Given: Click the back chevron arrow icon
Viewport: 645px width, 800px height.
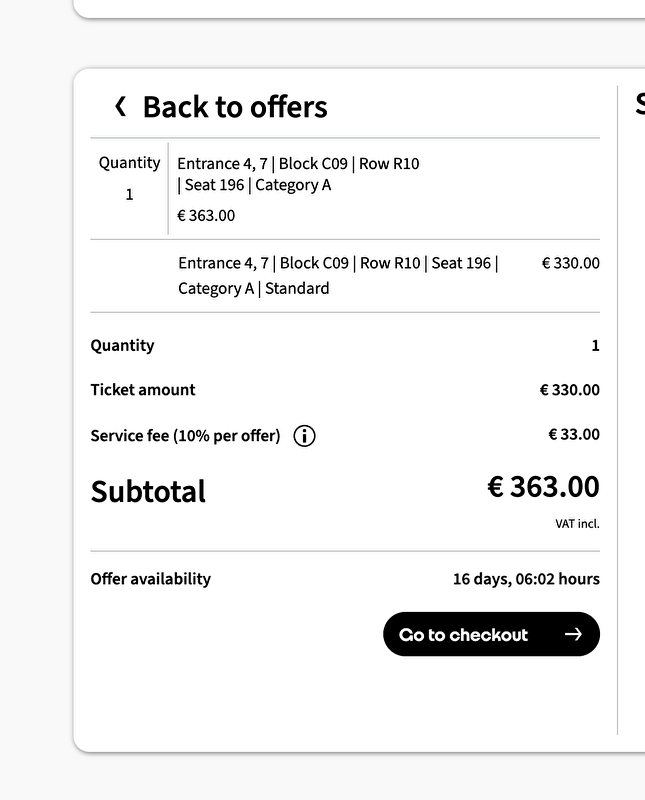Looking at the screenshot, I should (121, 107).
